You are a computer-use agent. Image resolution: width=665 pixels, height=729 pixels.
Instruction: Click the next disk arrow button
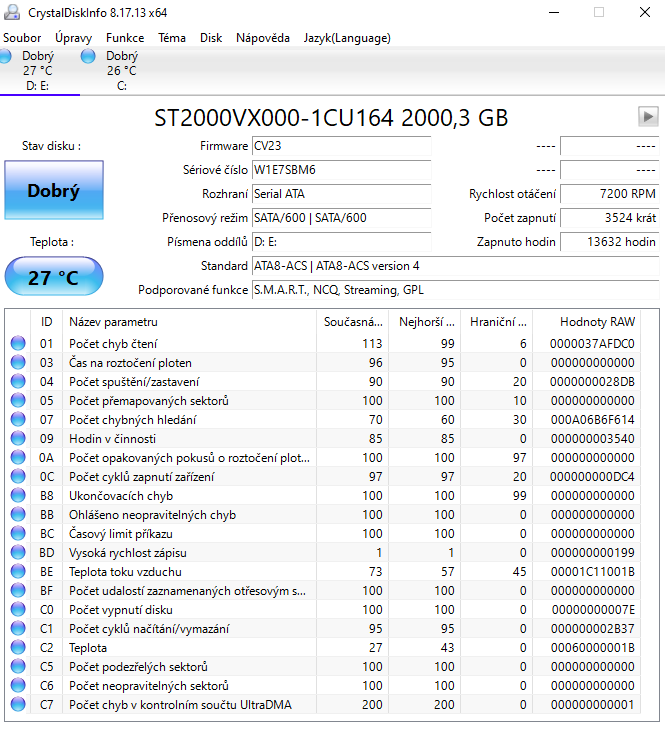coord(648,117)
